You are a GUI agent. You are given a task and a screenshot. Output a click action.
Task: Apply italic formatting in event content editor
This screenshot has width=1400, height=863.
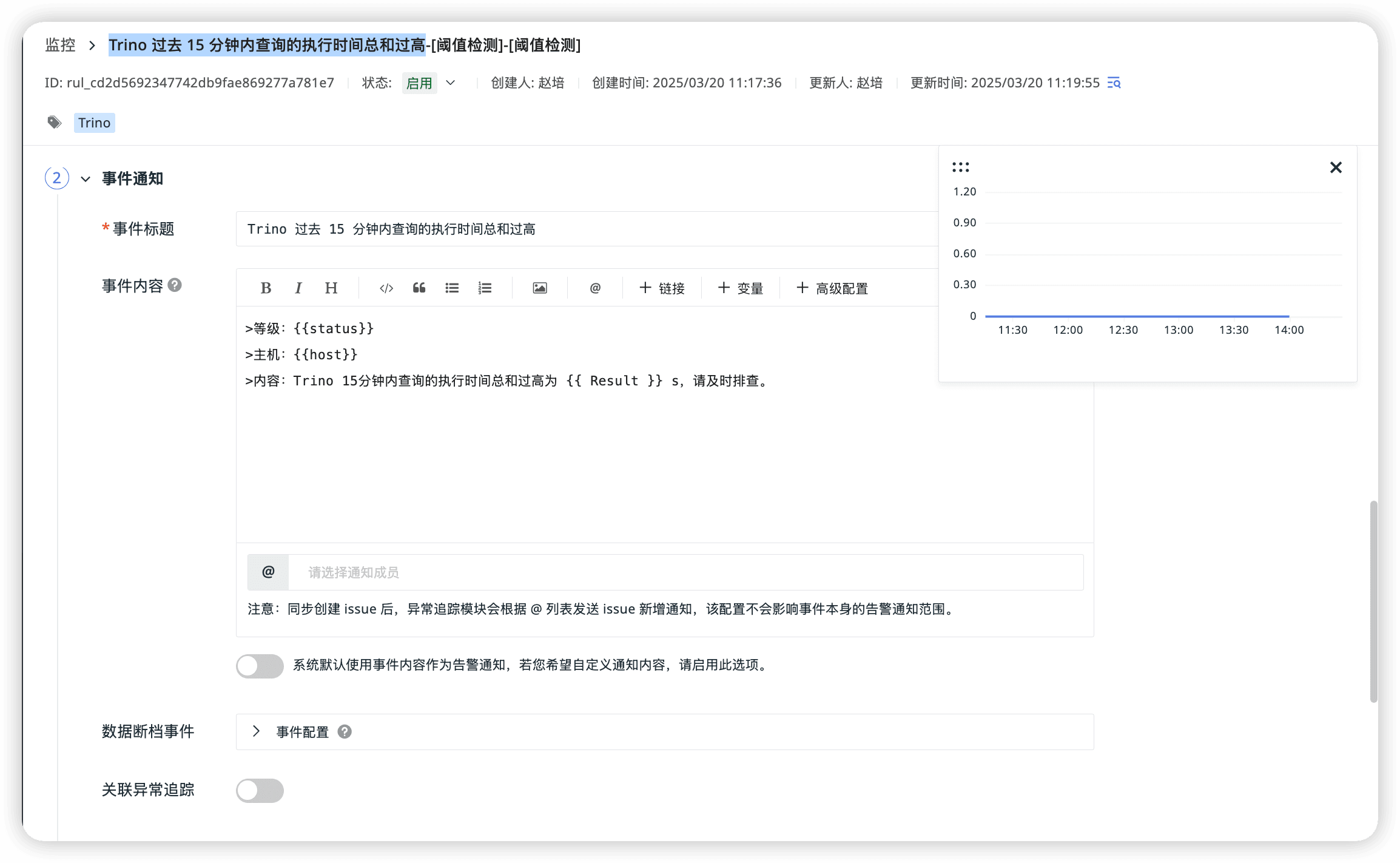pyautogui.click(x=298, y=288)
